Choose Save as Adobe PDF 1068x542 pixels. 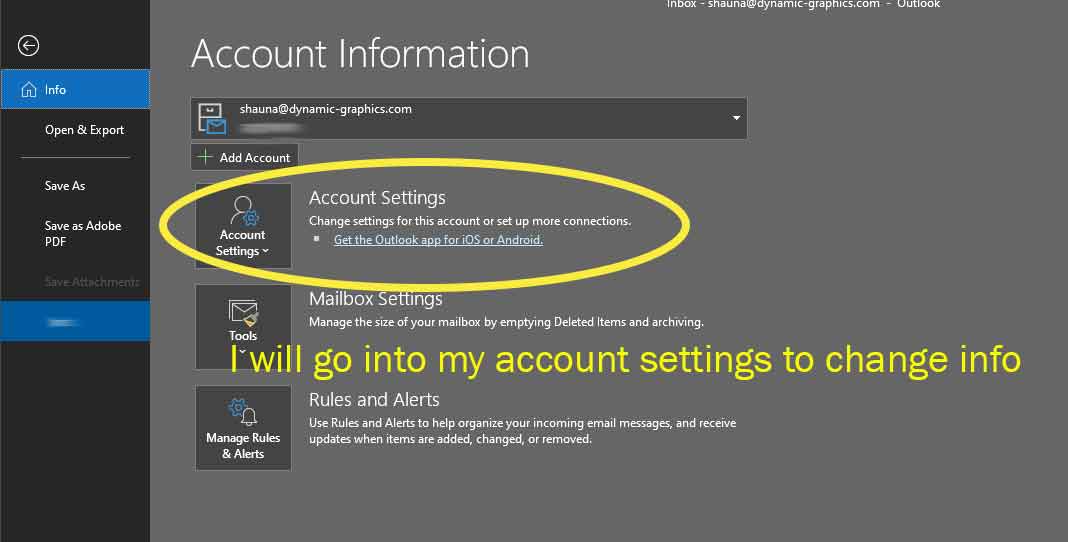[82, 233]
